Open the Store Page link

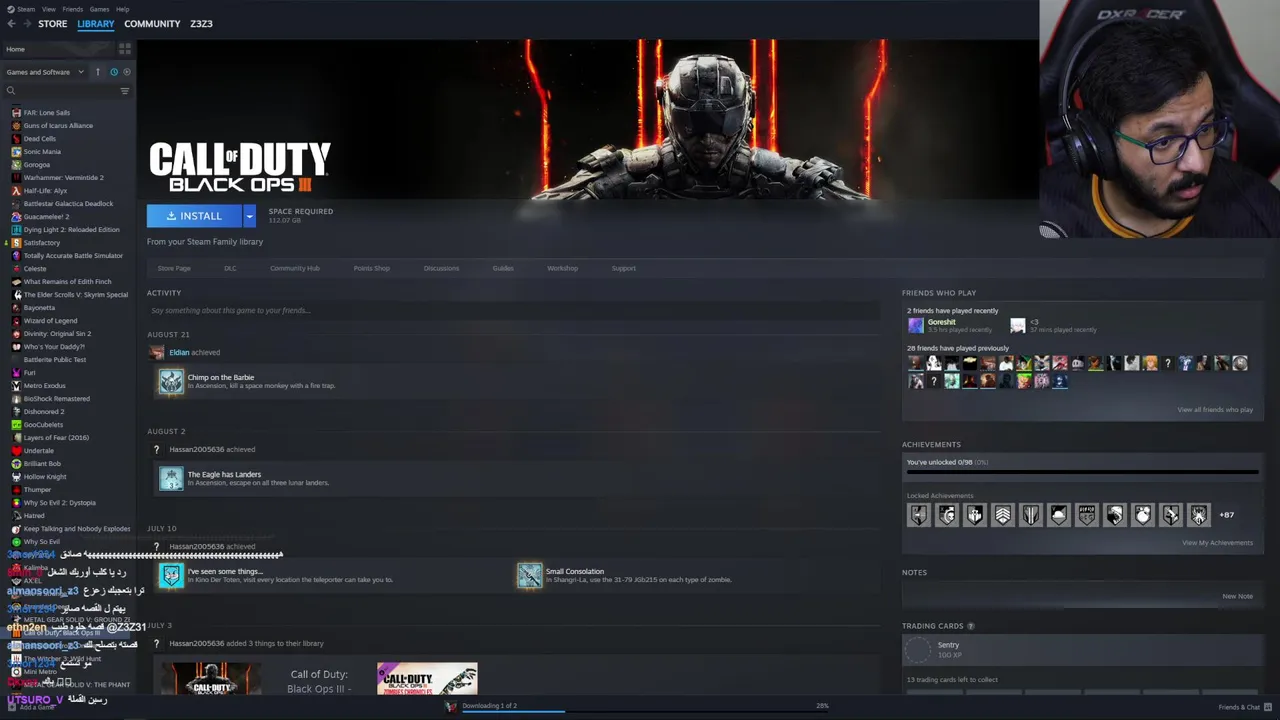tap(174, 268)
